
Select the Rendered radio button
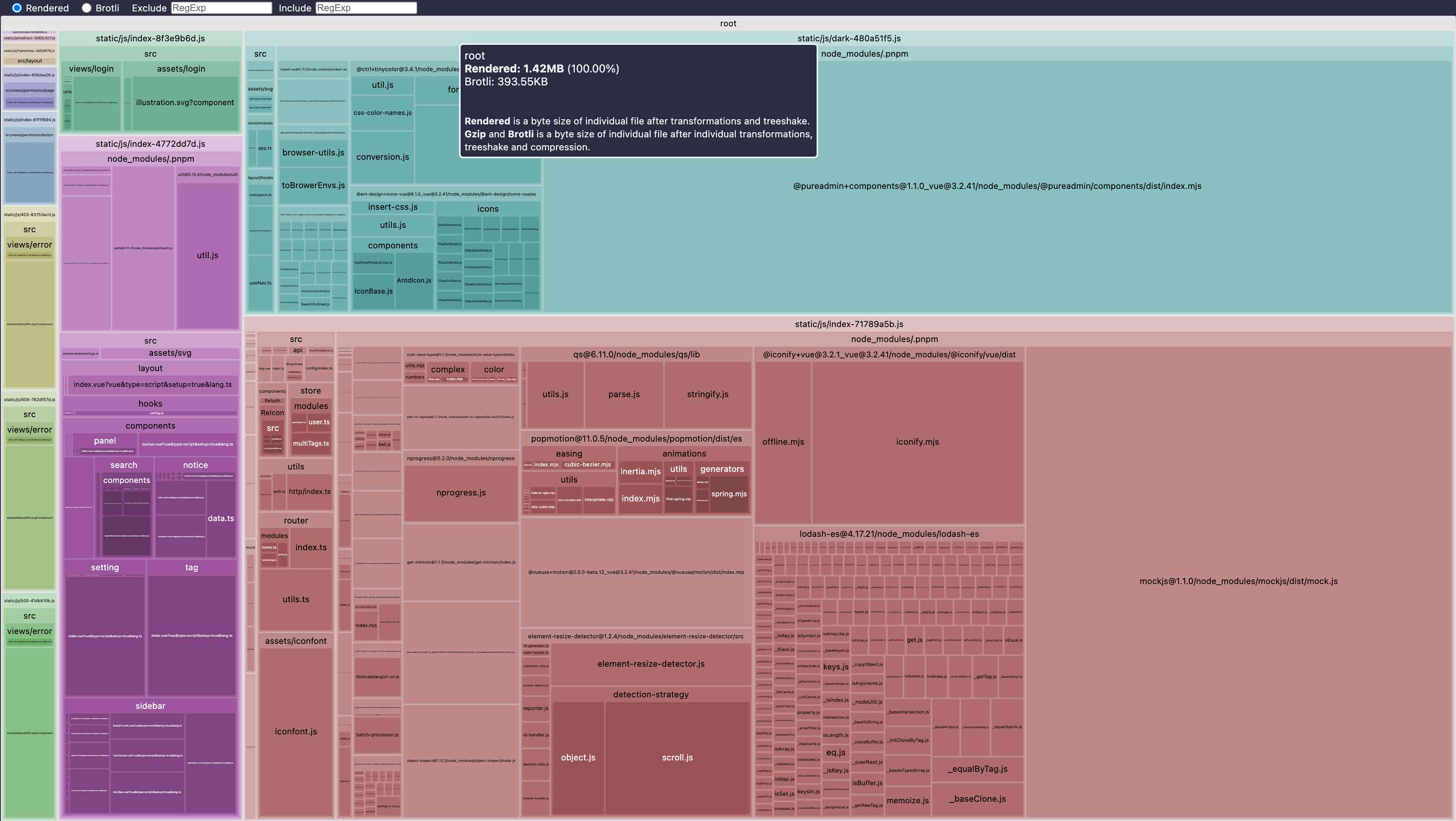[x=17, y=8]
